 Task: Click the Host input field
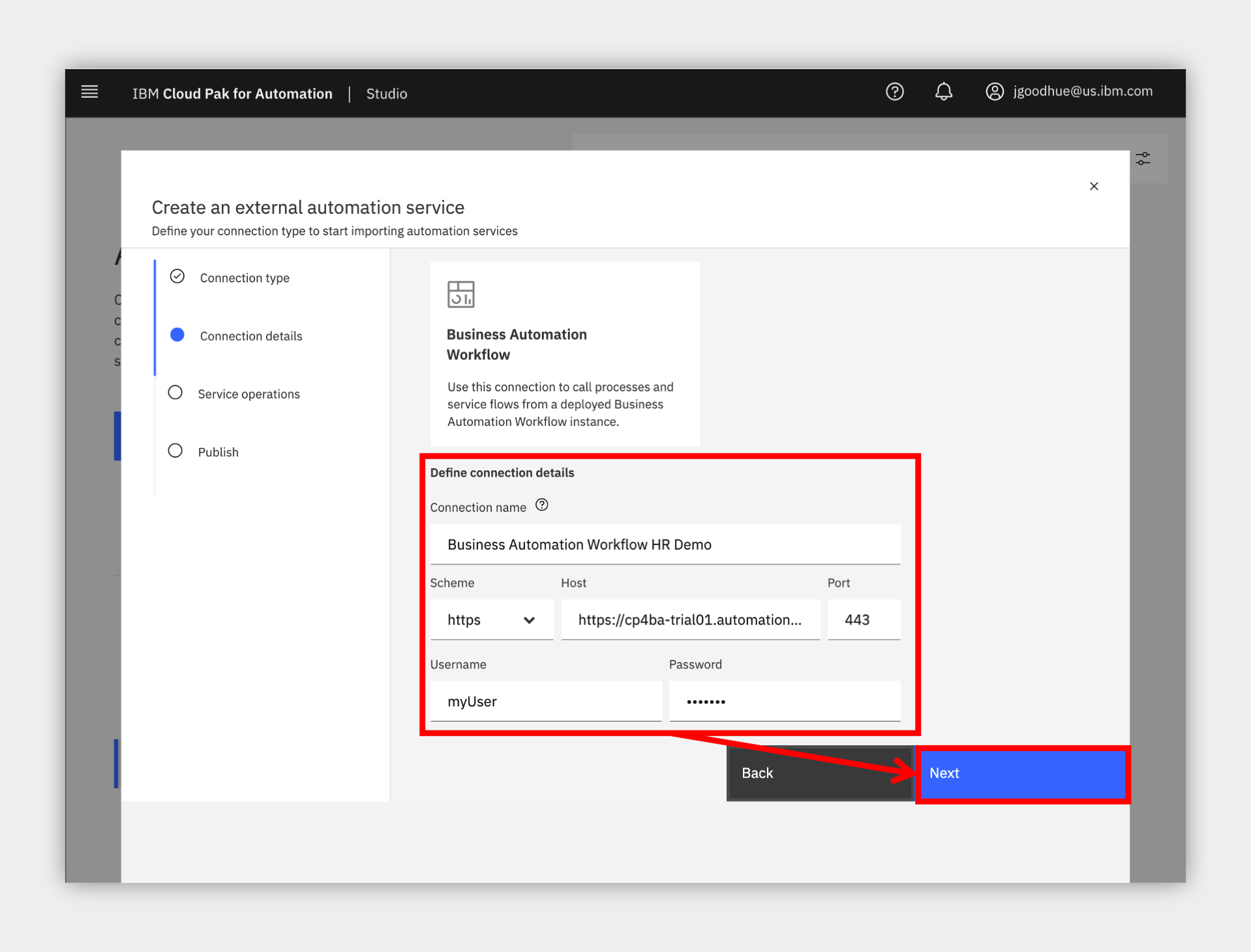tap(690, 619)
